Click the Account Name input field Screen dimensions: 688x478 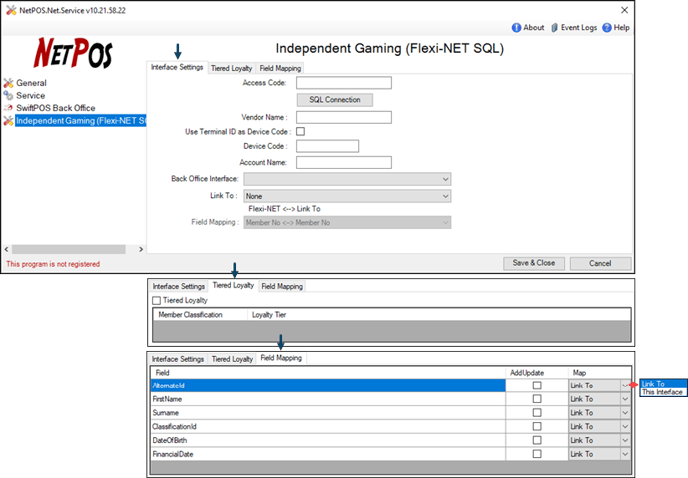[344, 162]
